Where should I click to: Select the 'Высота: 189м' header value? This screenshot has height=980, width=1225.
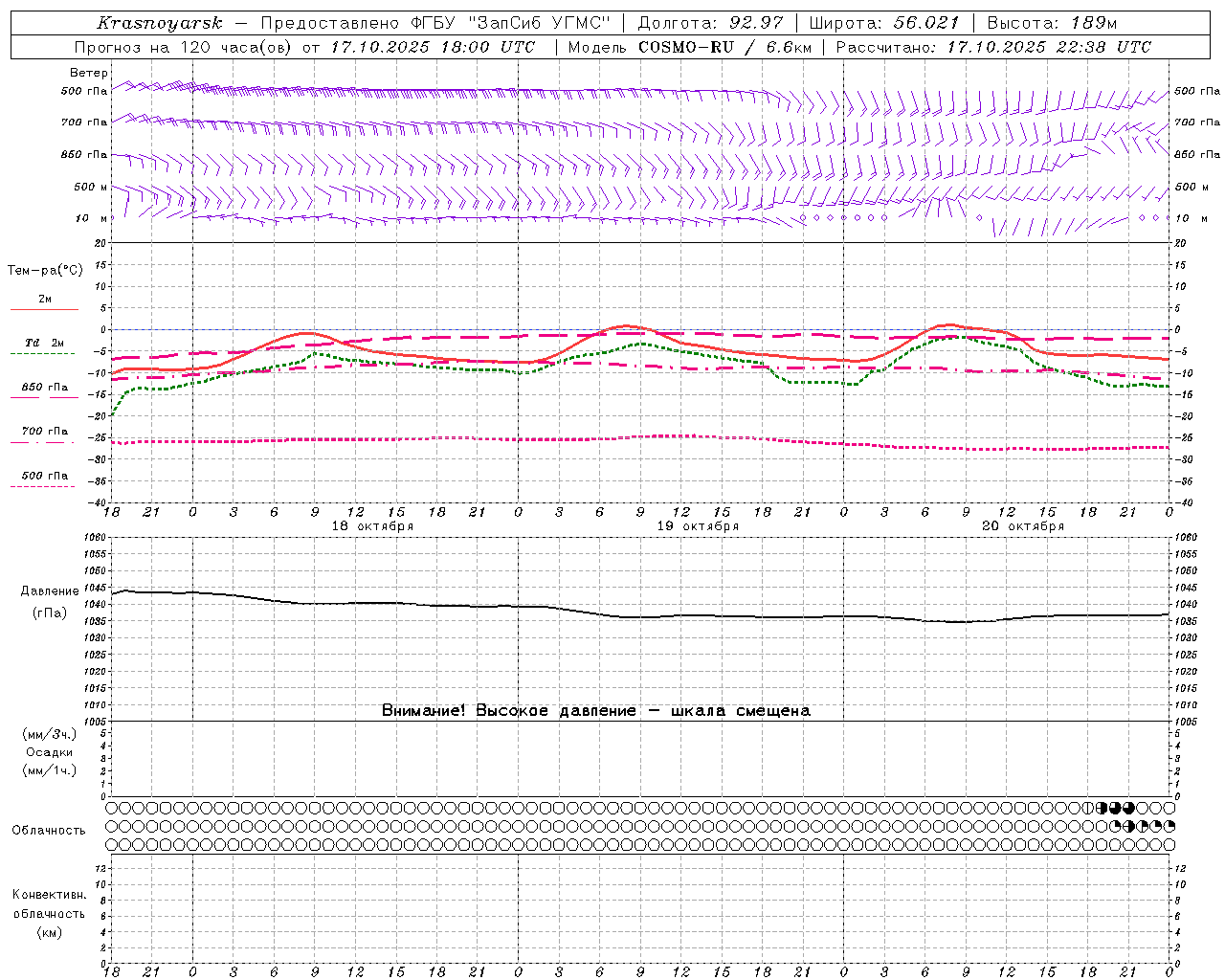pyautogui.click(x=1052, y=23)
